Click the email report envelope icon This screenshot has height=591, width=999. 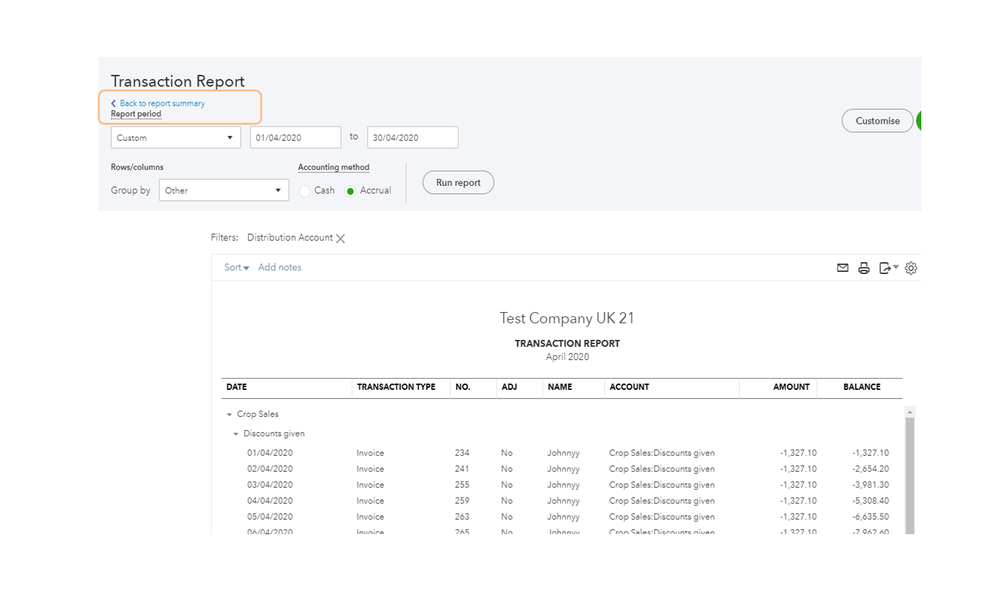pos(842,268)
